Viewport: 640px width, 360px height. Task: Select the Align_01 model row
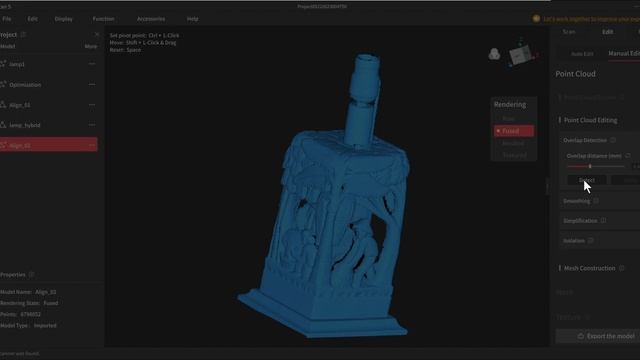tap(48, 105)
